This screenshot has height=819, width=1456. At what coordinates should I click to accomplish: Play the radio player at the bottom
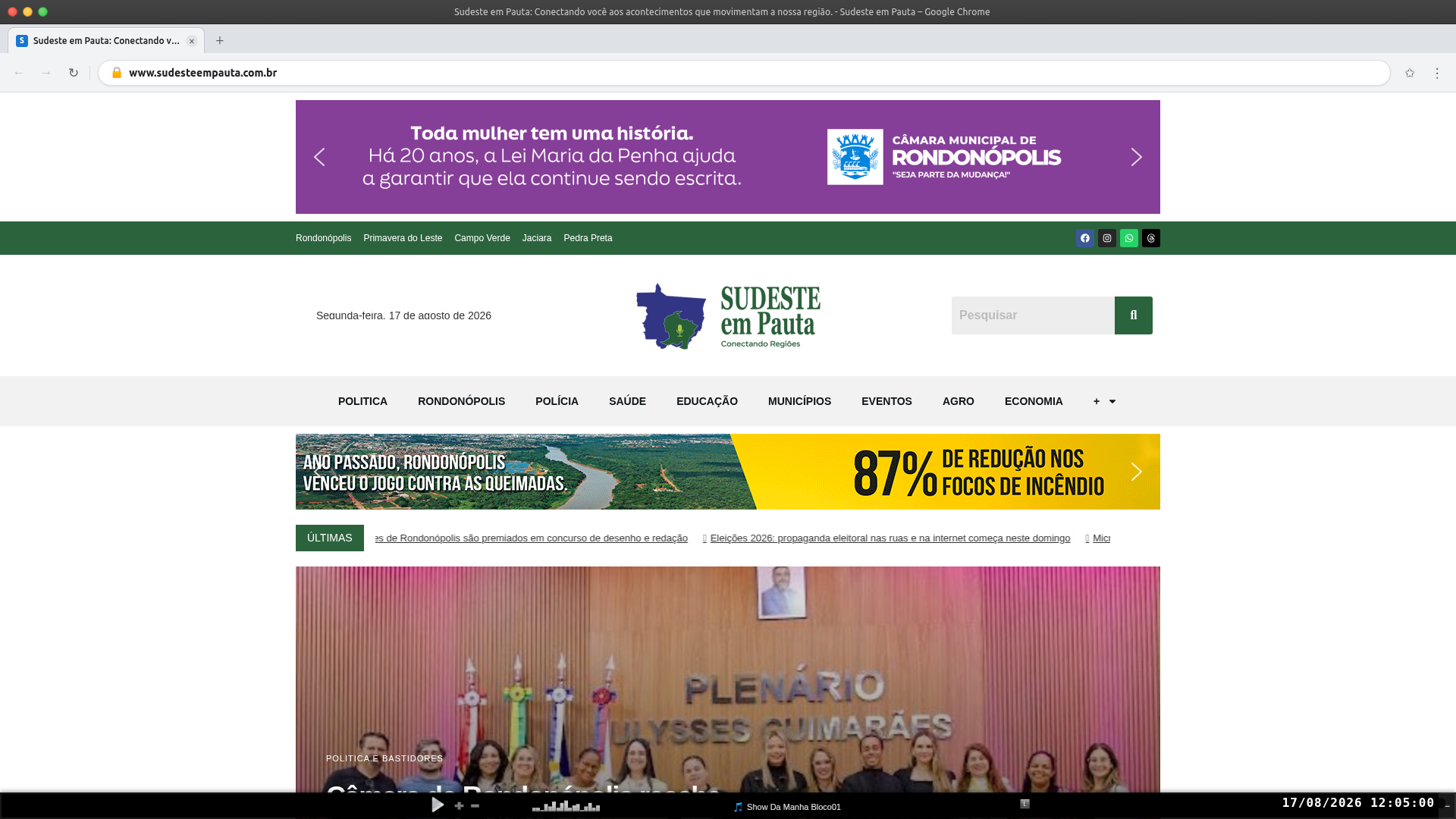click(x=438, y=805)
